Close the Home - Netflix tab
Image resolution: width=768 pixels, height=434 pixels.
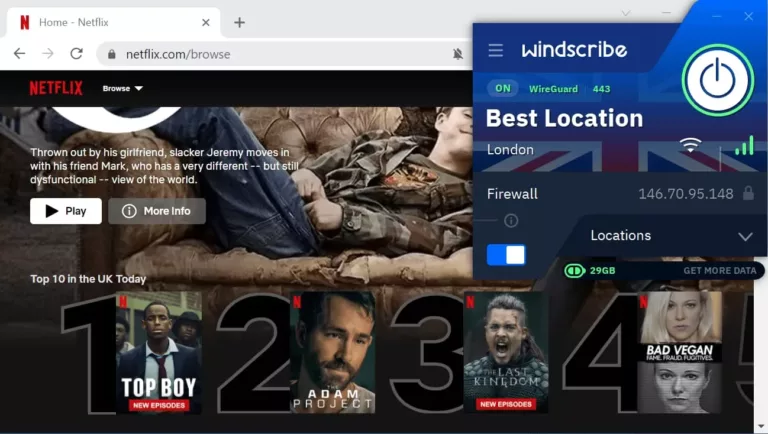click(x=206, y=23)
